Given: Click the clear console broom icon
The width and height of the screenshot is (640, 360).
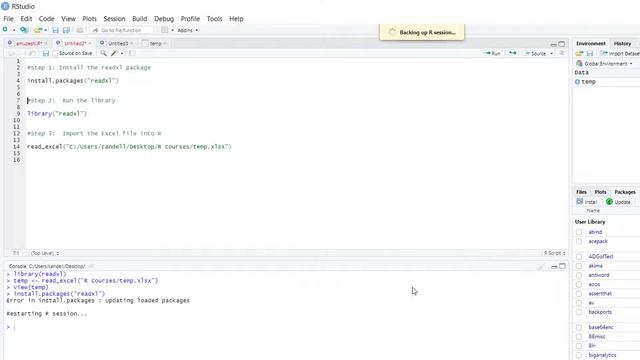Looking at the screenshot, I should click(541, 267).
